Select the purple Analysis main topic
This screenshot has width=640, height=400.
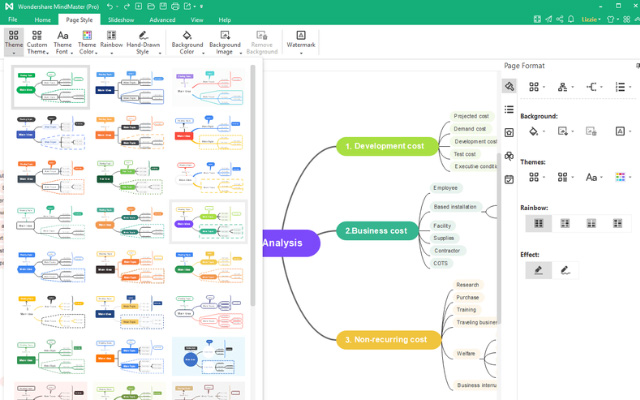point(291,243)
